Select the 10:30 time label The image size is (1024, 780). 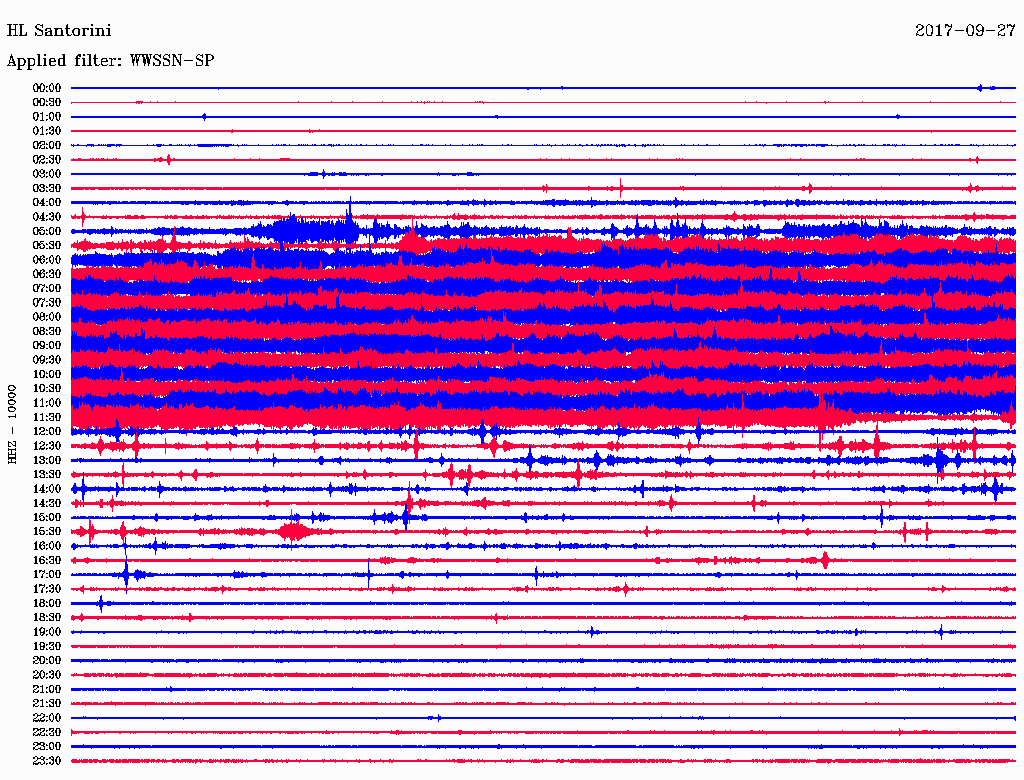click(47, 389)
